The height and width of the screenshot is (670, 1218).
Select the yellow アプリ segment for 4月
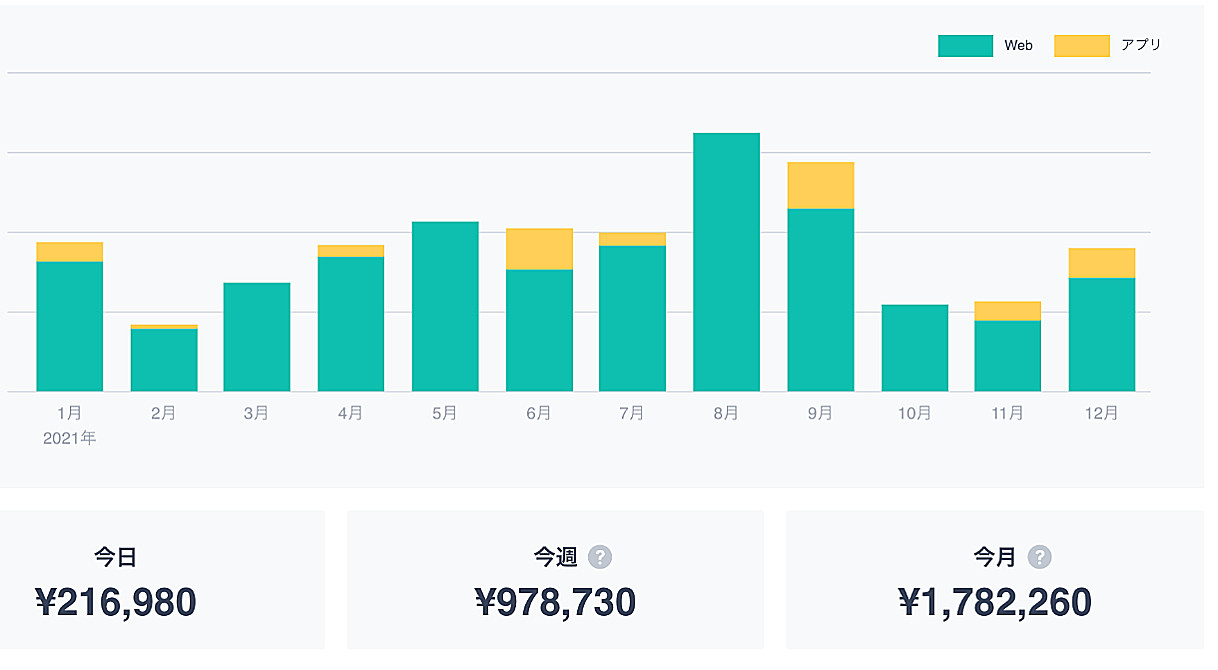click(x=351, y=251)
